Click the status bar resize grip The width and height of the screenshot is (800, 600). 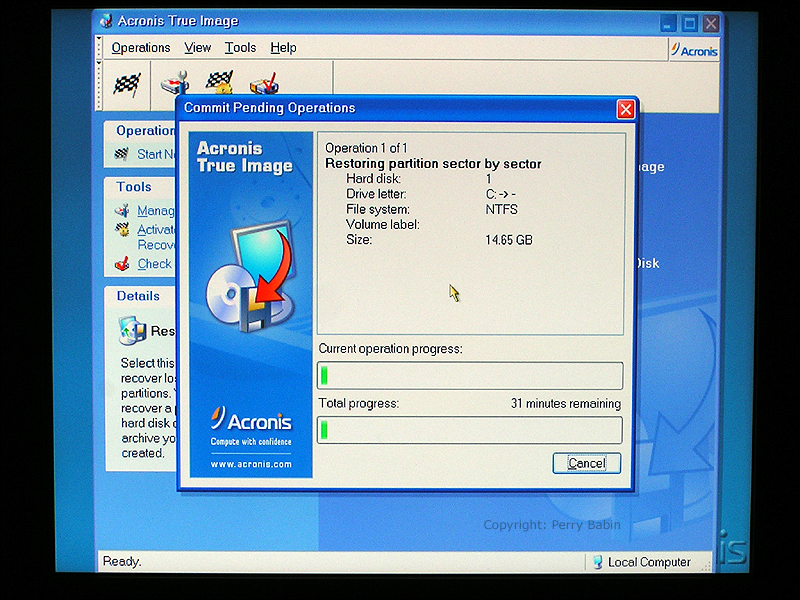click(707, 565)
